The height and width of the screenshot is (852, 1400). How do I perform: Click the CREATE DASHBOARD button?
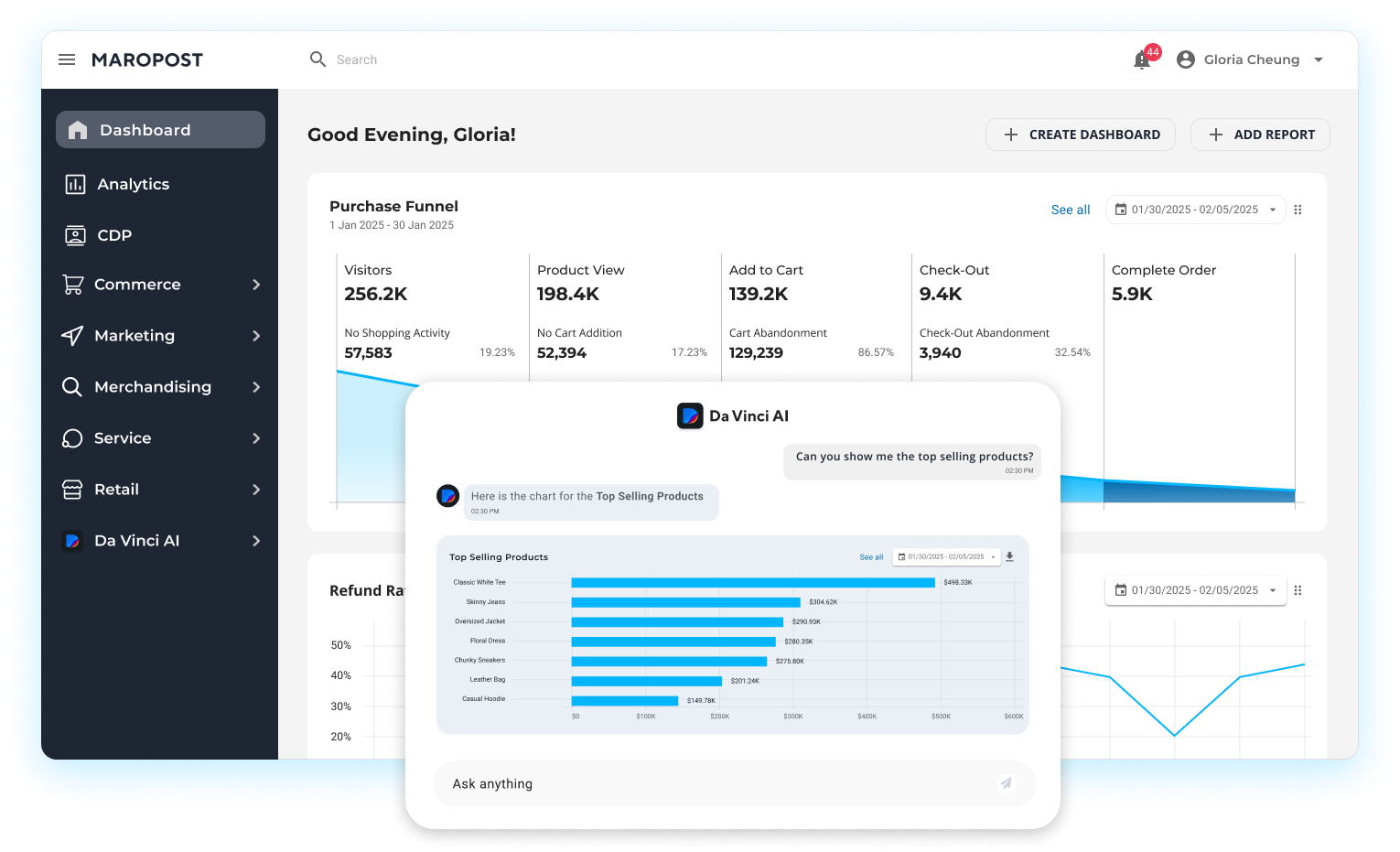tap(1080, 135)
